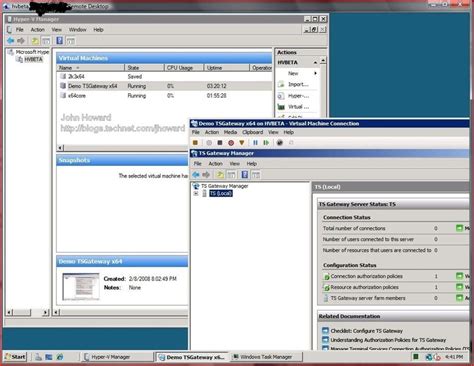Click Up folder icon in Hyper-V Manager toolbar
Image resolution: width=474 pixels, height=366 pixels.
35,41
